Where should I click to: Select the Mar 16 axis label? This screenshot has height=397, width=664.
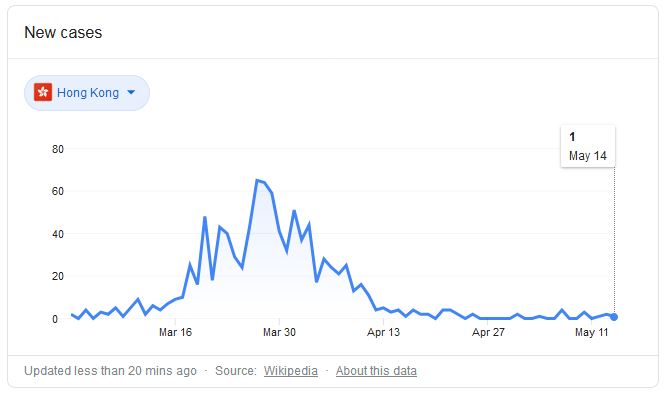175,332
